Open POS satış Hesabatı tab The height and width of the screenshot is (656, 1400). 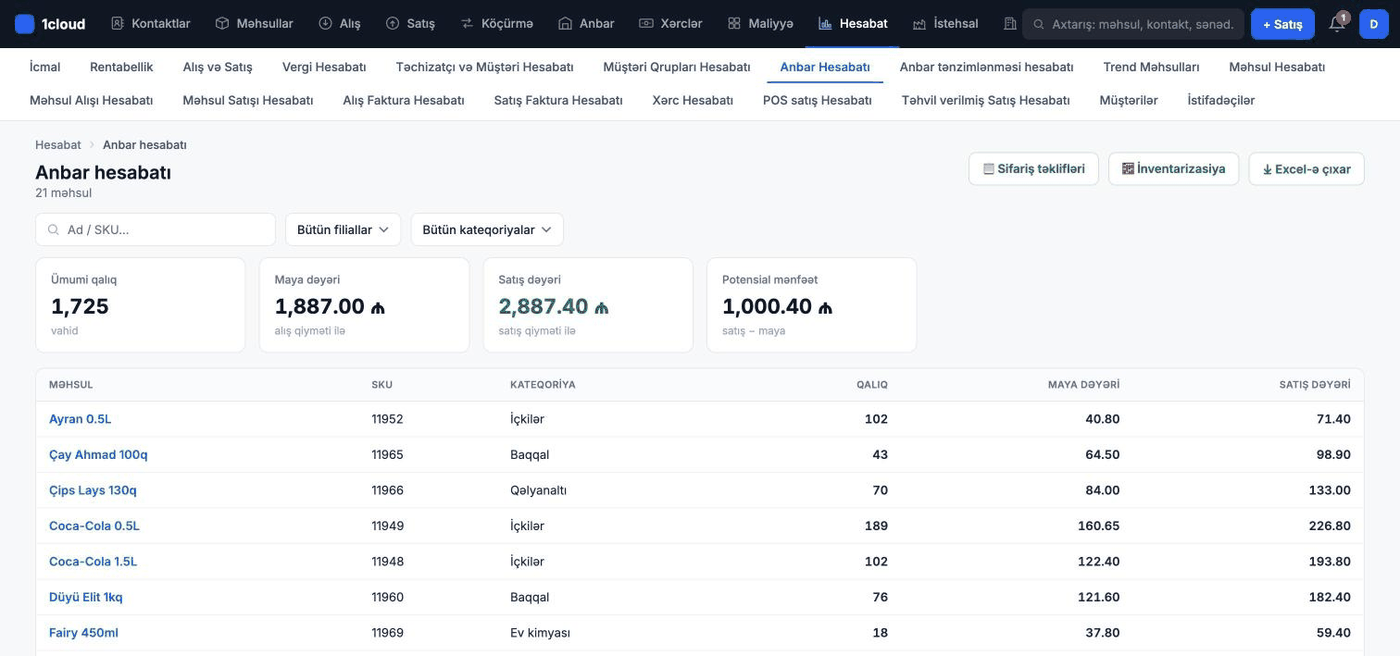click(817, 100)
